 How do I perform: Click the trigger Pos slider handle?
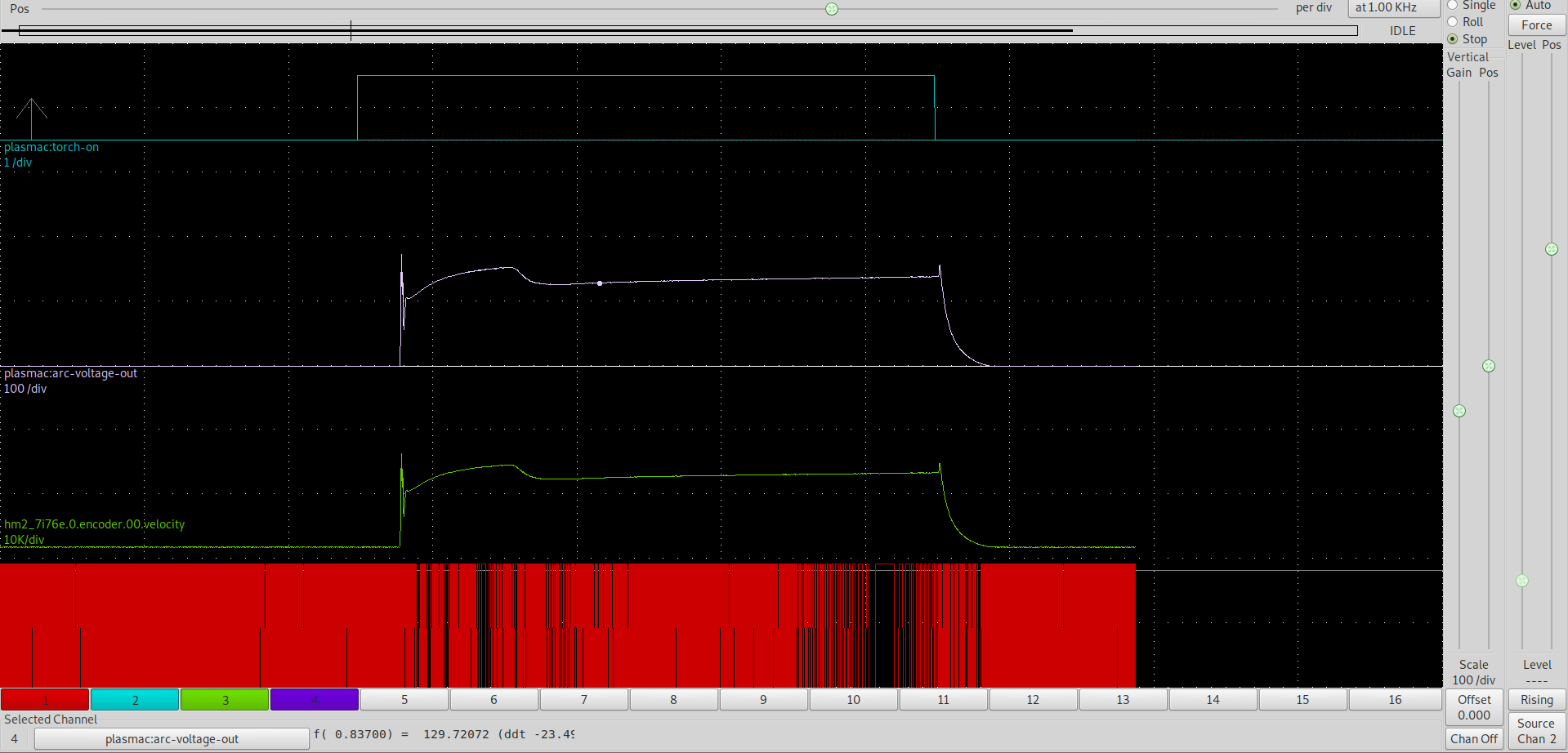point(1552,249)
